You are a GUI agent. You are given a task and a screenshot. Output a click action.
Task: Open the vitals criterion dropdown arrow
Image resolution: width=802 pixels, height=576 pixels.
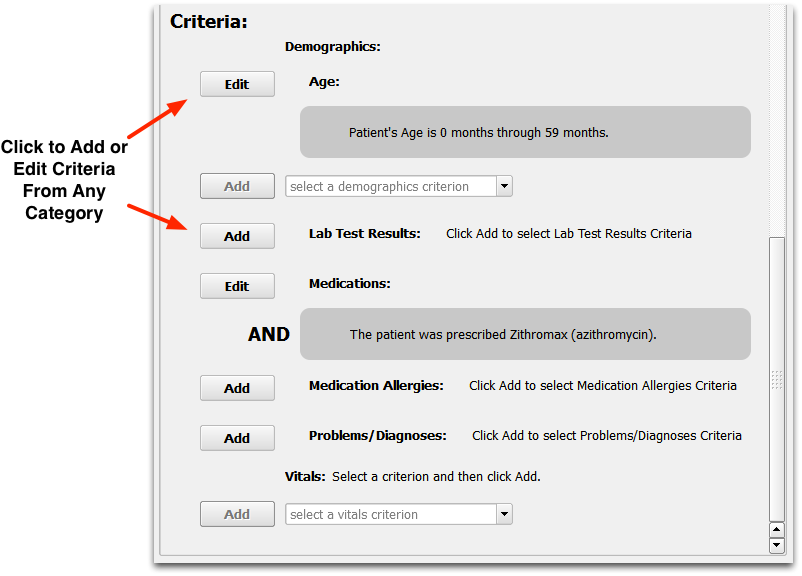point(504,514)
